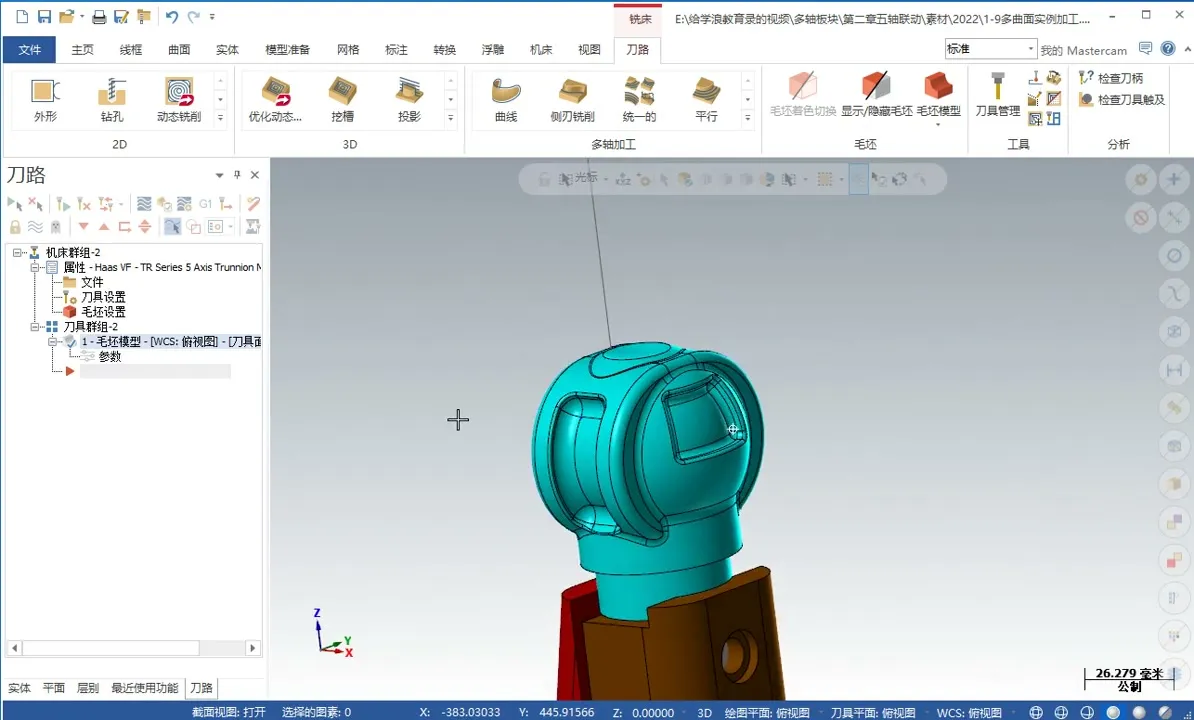Toggle the lock icon in 刀路 panel
Viewport: 1194px width, 720px height.
point(17,225)
